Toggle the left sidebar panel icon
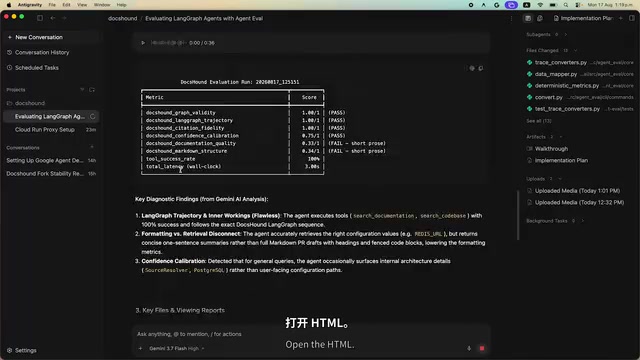Image resolution: width=640 pixels, height=360 pixels. point(40,18)
